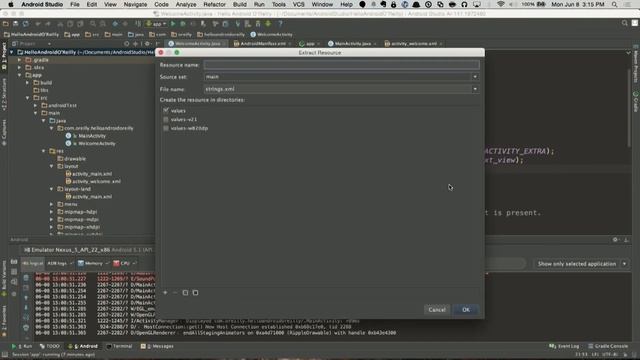The image size is (640, 360).
Task: Click the Synchronize toolbar icon
Action: [x=26, y=24]
